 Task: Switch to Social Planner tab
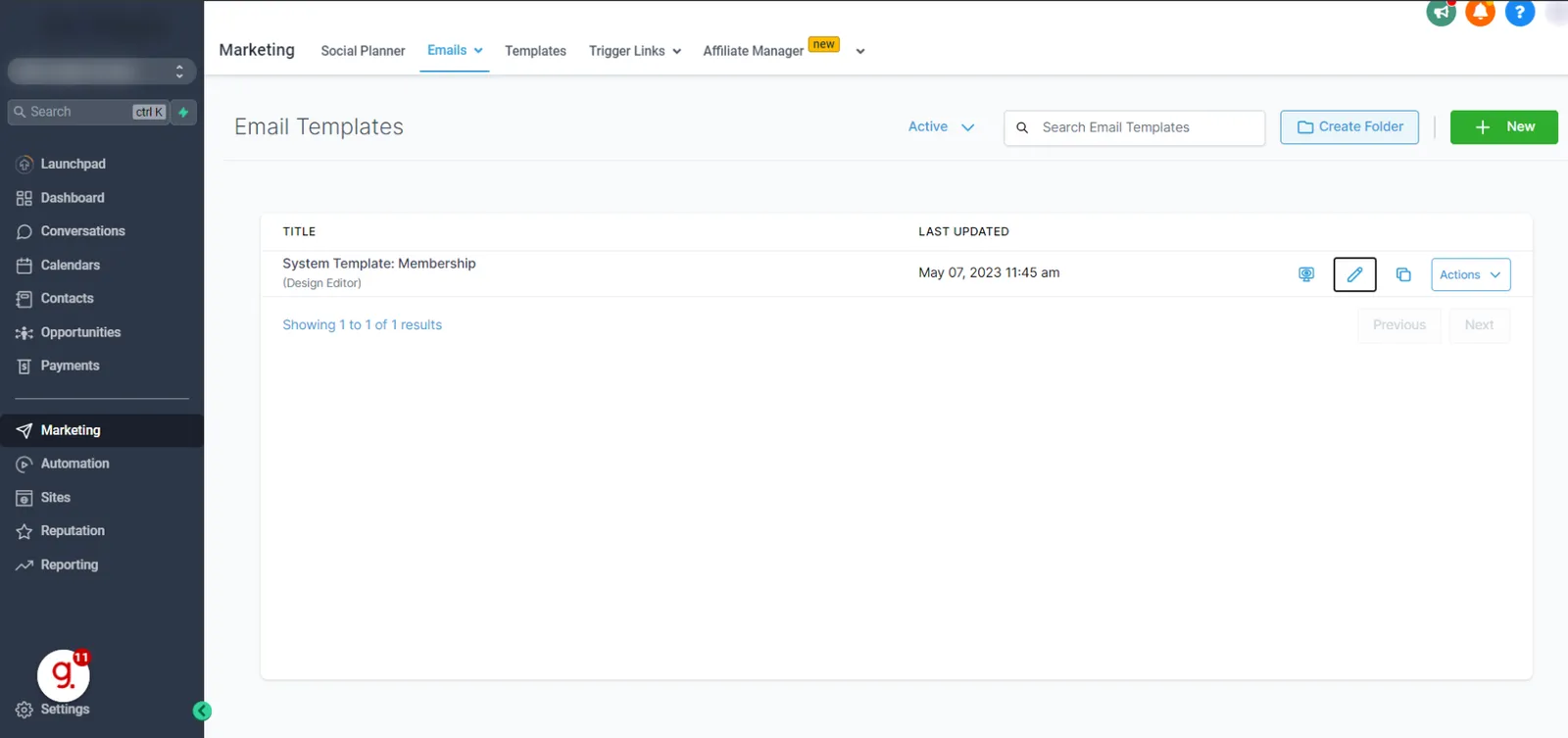click(363, 51)
